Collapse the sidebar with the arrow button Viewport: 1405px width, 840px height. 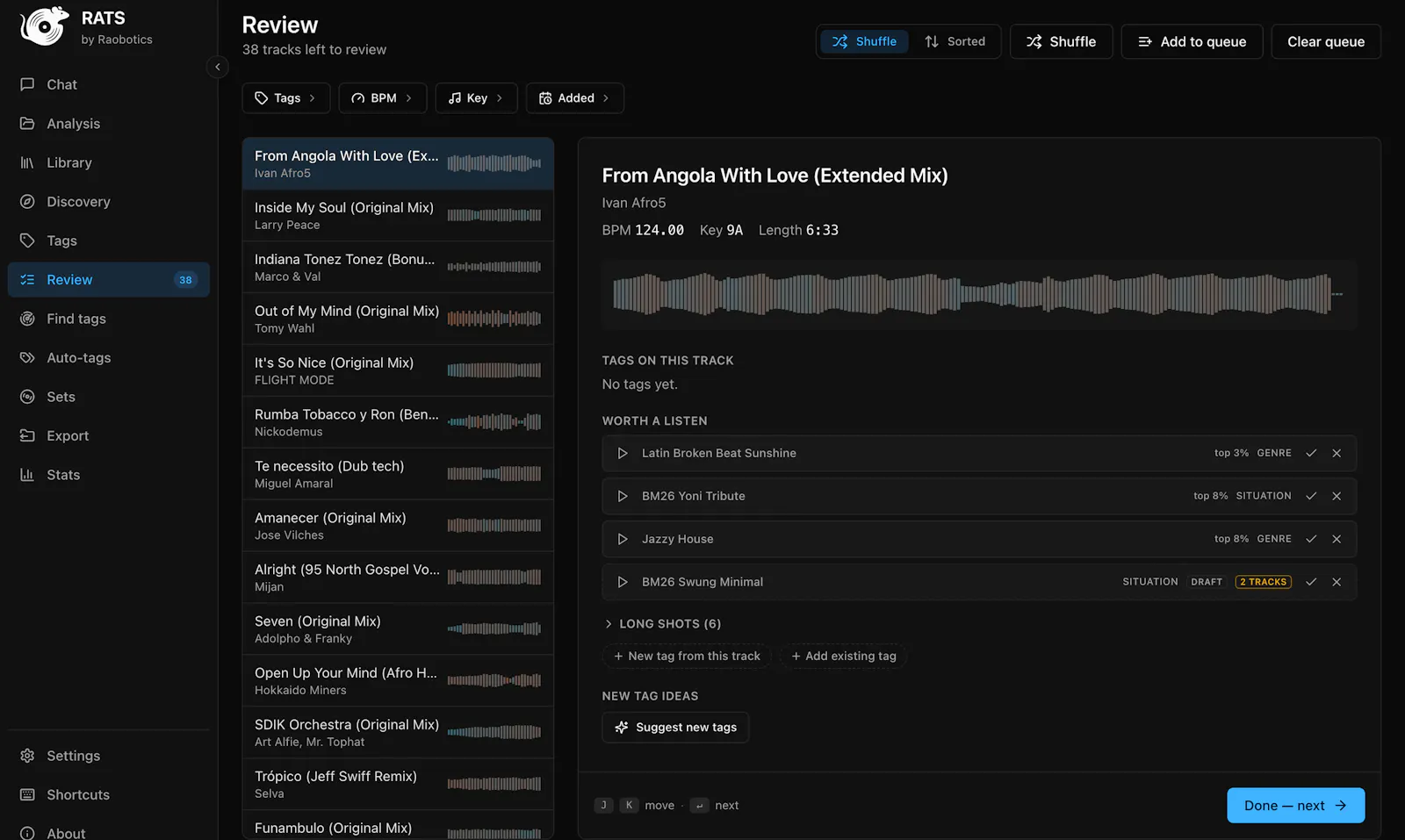(218, 67)
